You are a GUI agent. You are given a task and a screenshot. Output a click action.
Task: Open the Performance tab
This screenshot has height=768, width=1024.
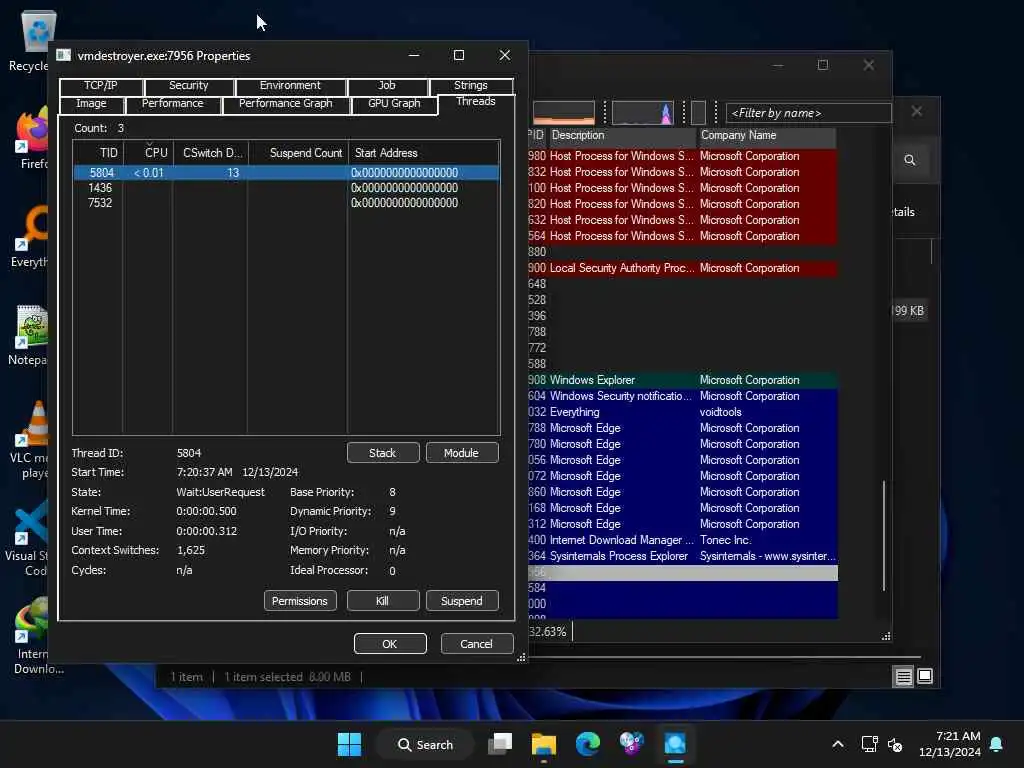[x=172, y=104]
